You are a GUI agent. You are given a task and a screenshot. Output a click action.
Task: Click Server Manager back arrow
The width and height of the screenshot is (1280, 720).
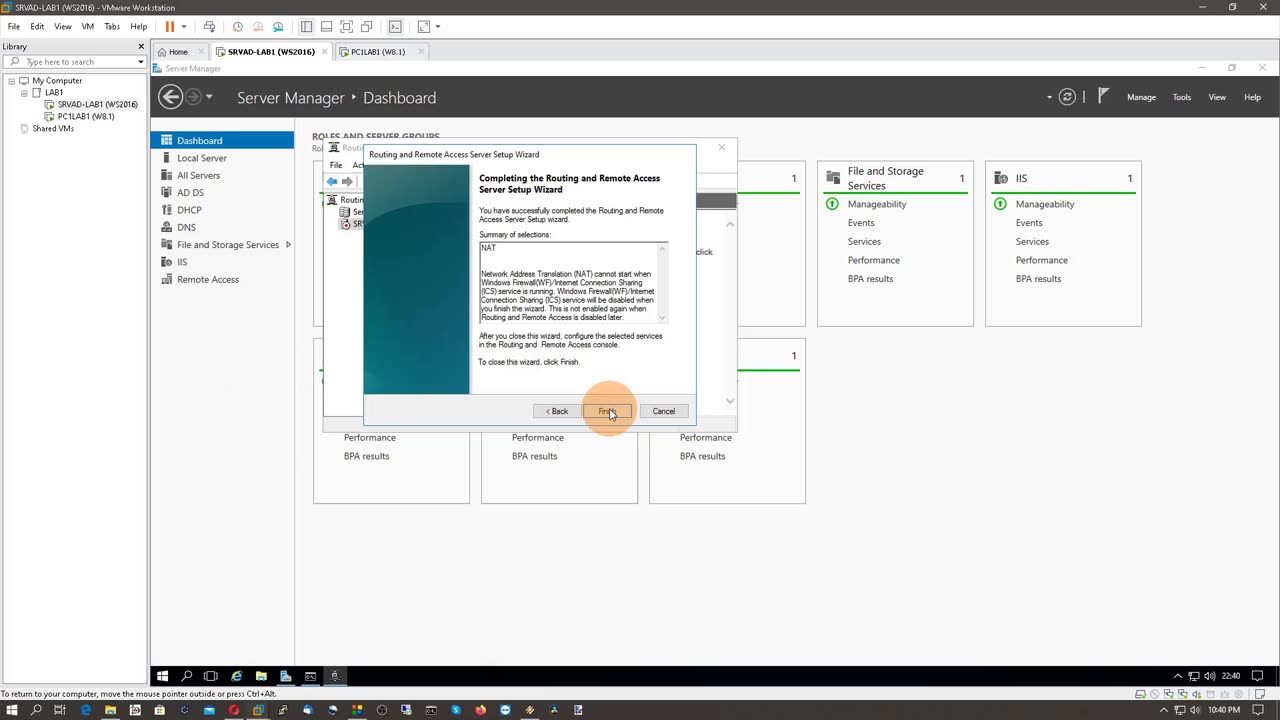[x=171, y=97]
